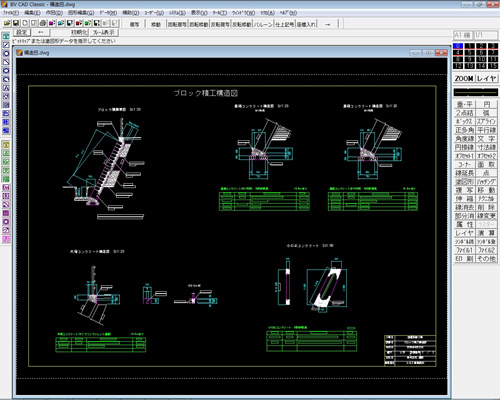Toggle layer 15 cell in layer grid
Image resolution: width=500 pixels, height=400 pixels.
[x=493, y=66]
